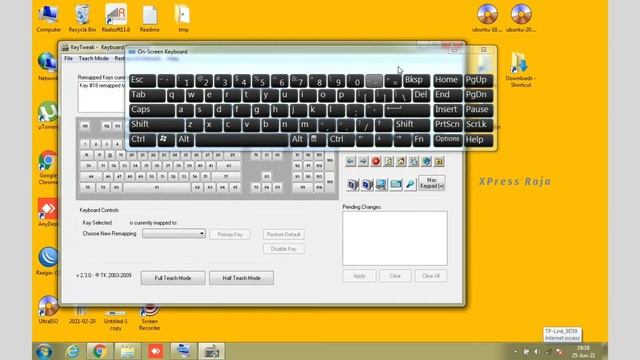Click the yellow envelope Mail specialty button
This screenshot has height=360, width=640.
pos(439,162)
